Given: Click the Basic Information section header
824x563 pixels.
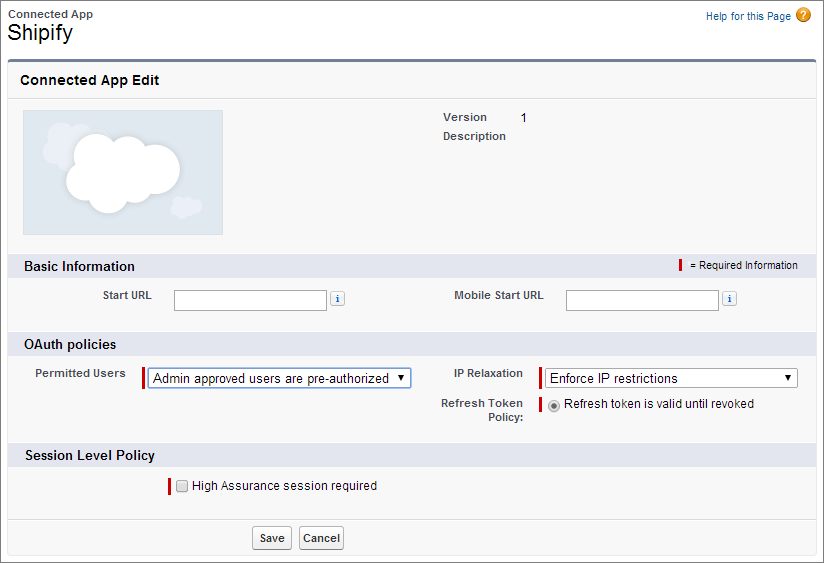Looking at the screenshot, I should (x=79, y=267).
